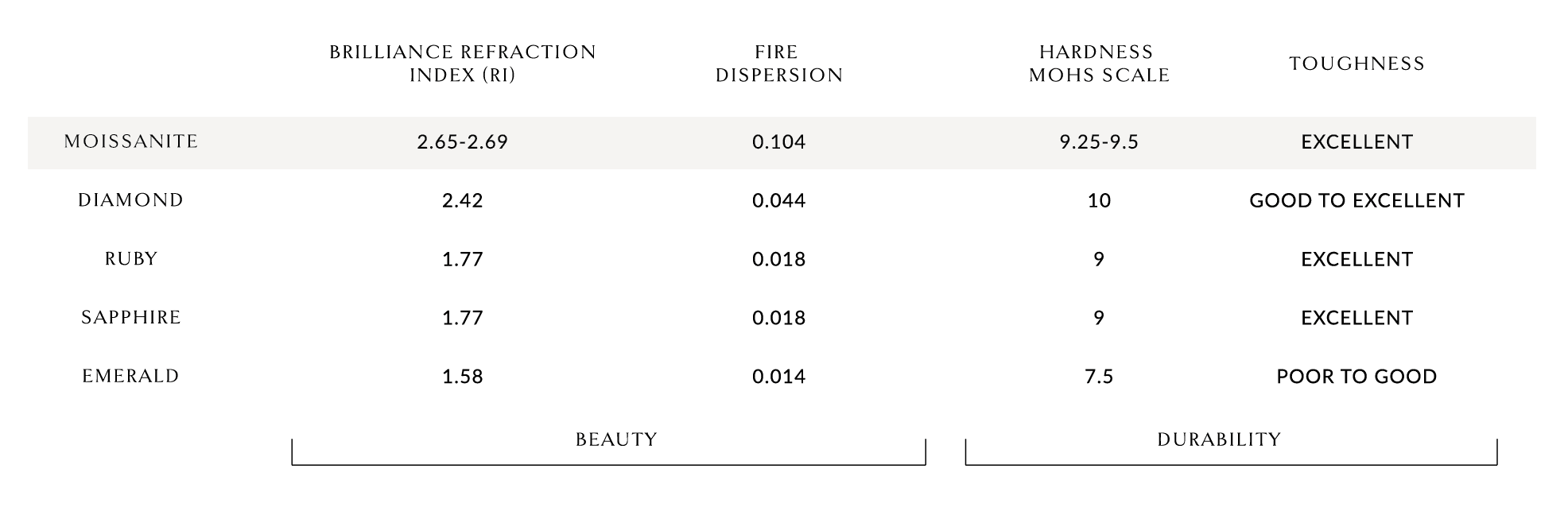The height and width of the screenshot is (511, 1568).
Task: Click the Ruby gemstone label
Action: (x=131, y=259)
